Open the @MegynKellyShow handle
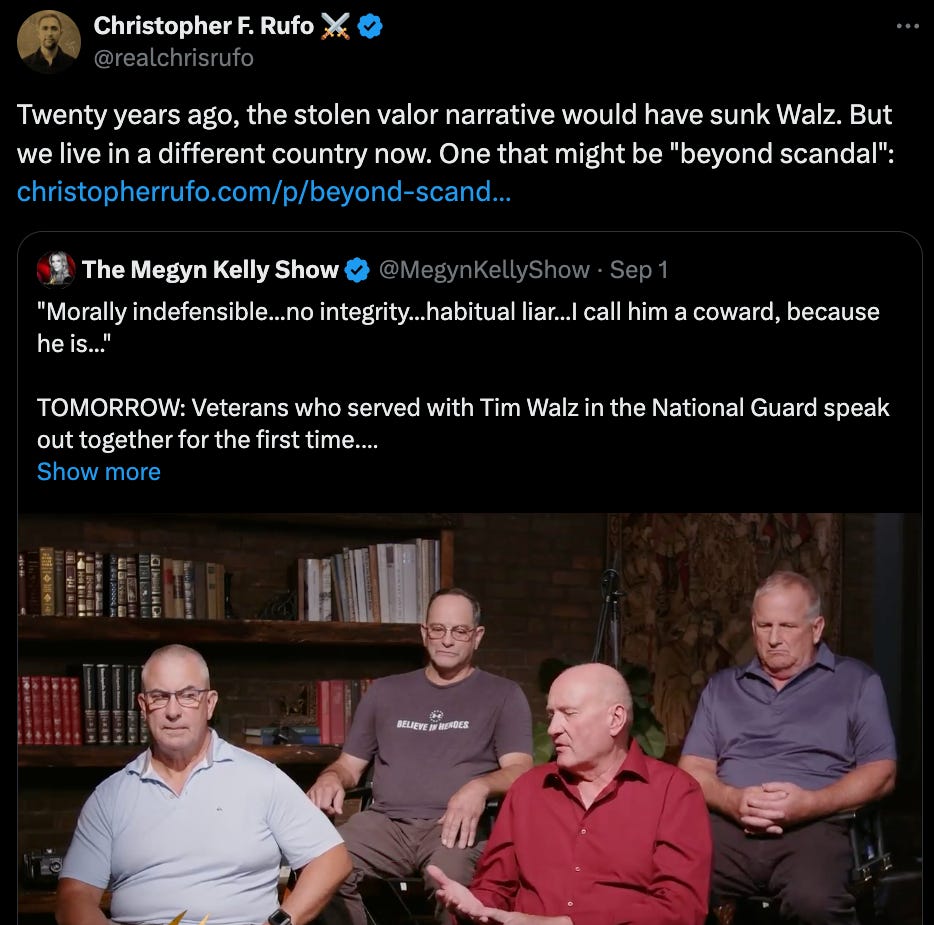This screenshot has height=925, width=934. (x=484, y=270)
